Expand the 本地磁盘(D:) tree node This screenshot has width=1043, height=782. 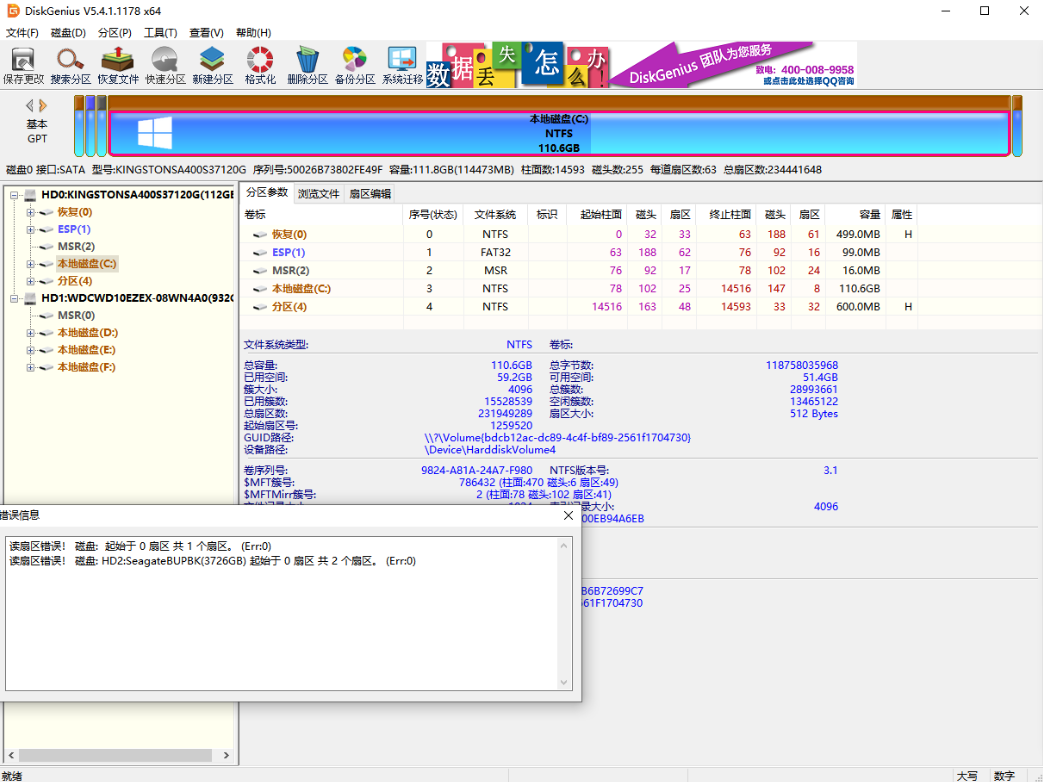pos(31,333)
